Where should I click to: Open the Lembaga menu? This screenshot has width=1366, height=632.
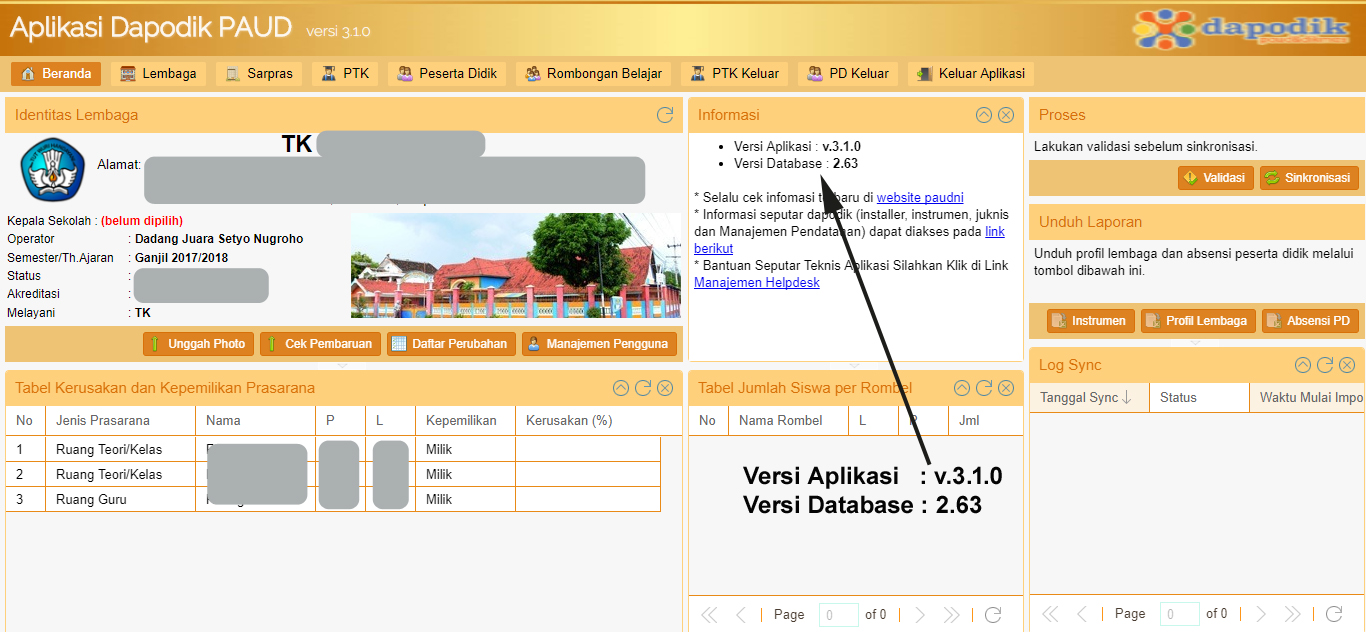[x=158, y=74]
